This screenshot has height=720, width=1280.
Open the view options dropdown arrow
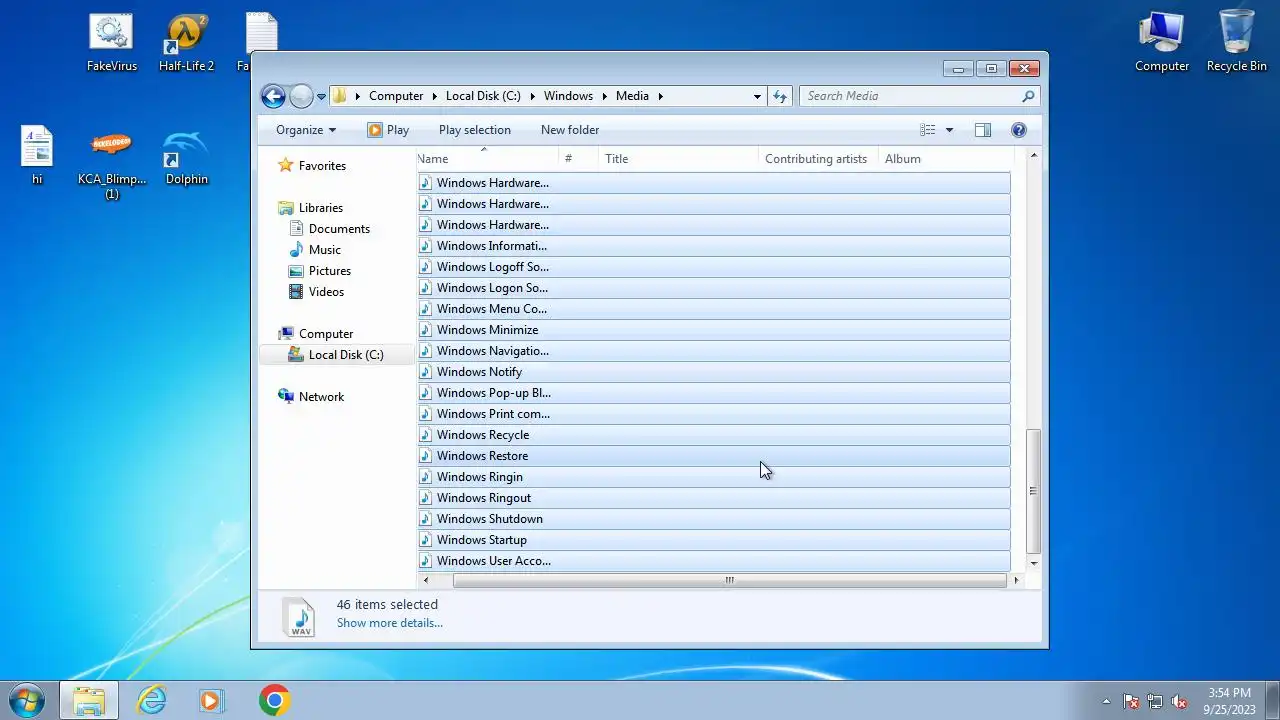(x=949, y=130)
